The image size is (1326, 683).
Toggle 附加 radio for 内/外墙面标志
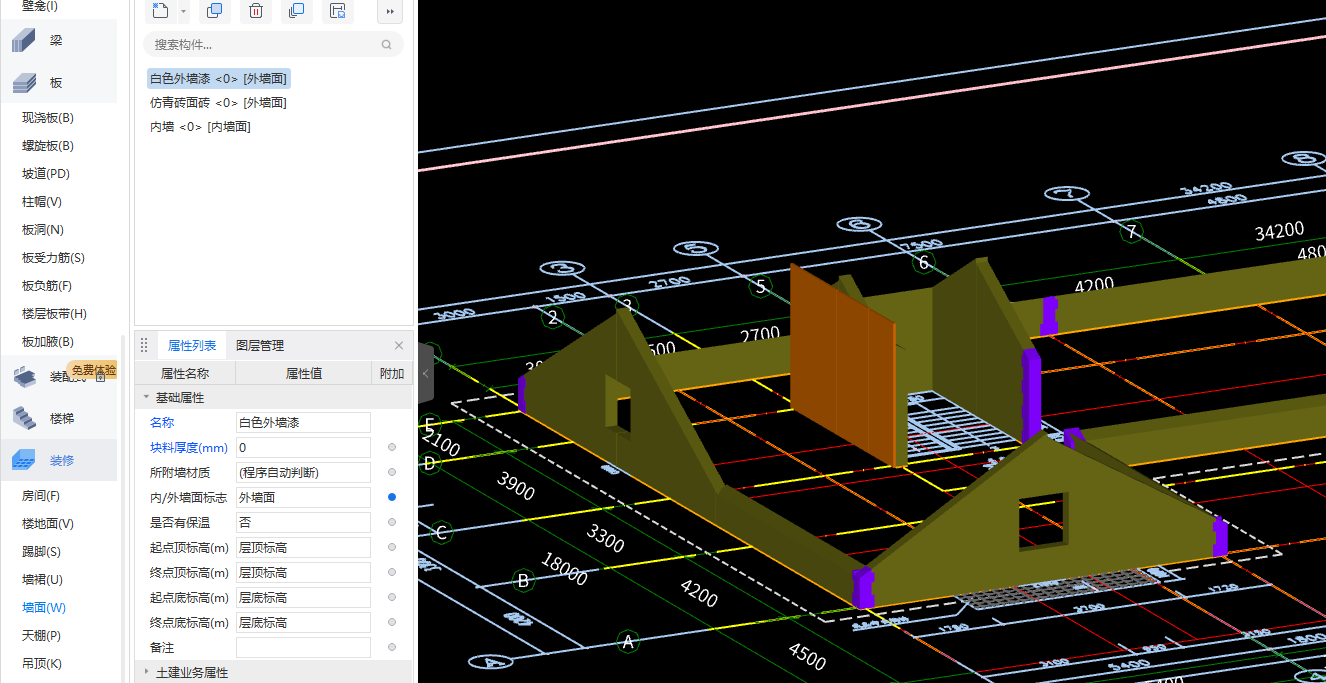click(392, 497)
